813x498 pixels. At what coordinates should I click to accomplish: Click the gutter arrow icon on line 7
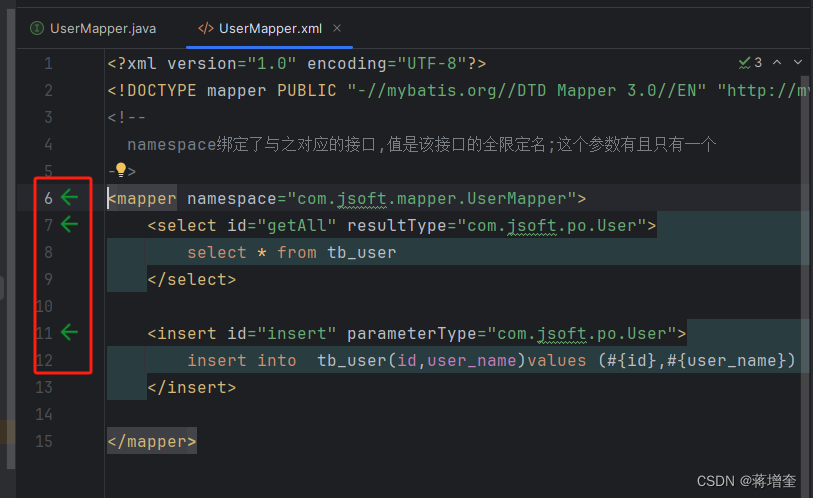point(69,224)
